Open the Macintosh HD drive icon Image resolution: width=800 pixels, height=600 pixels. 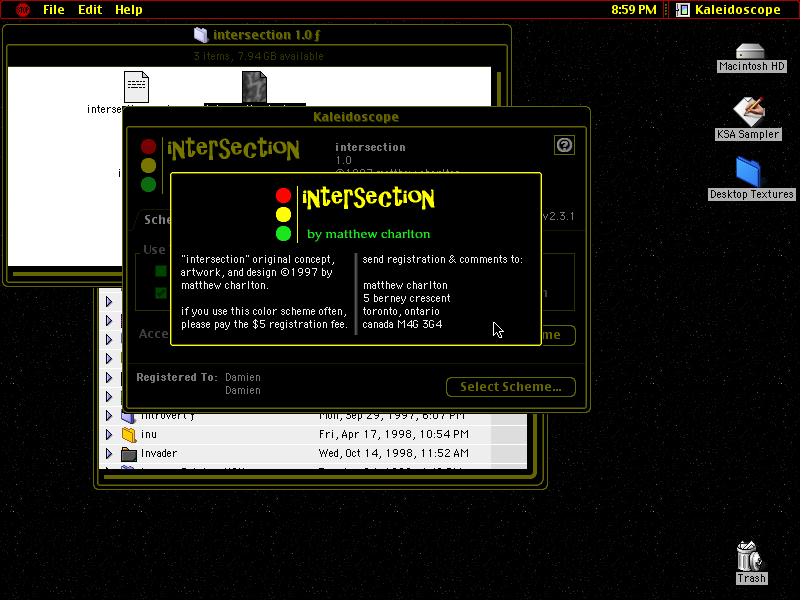[x=750, y=51]
